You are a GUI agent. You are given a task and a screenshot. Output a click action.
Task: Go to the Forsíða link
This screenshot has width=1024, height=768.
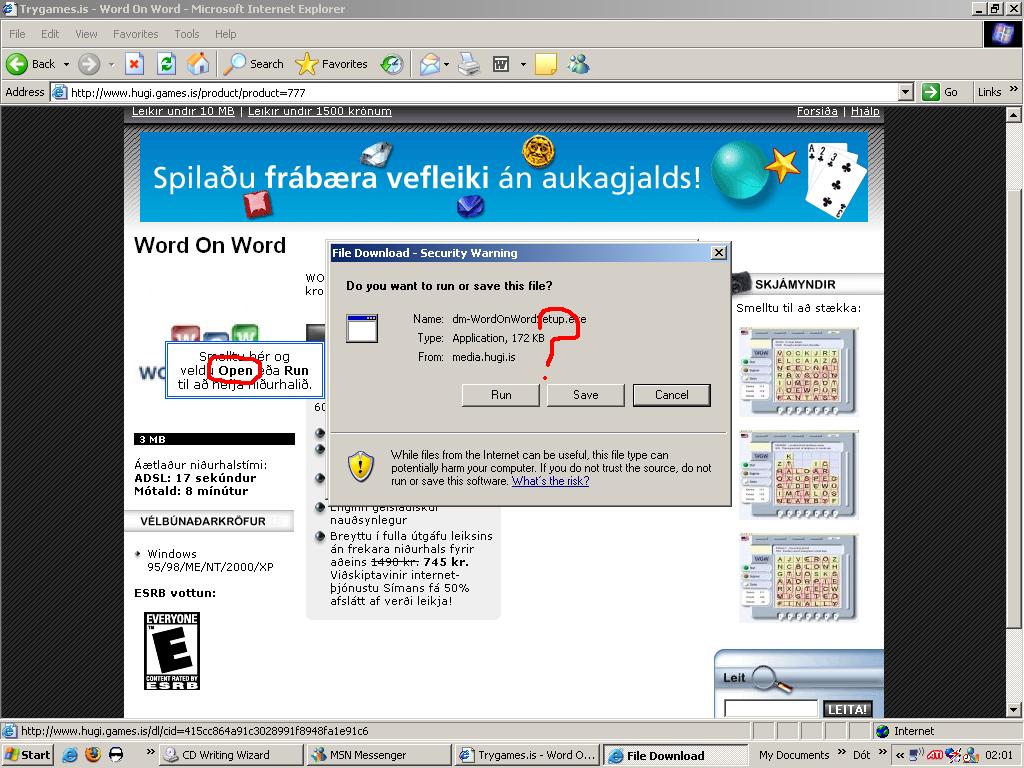coord(817,111)
